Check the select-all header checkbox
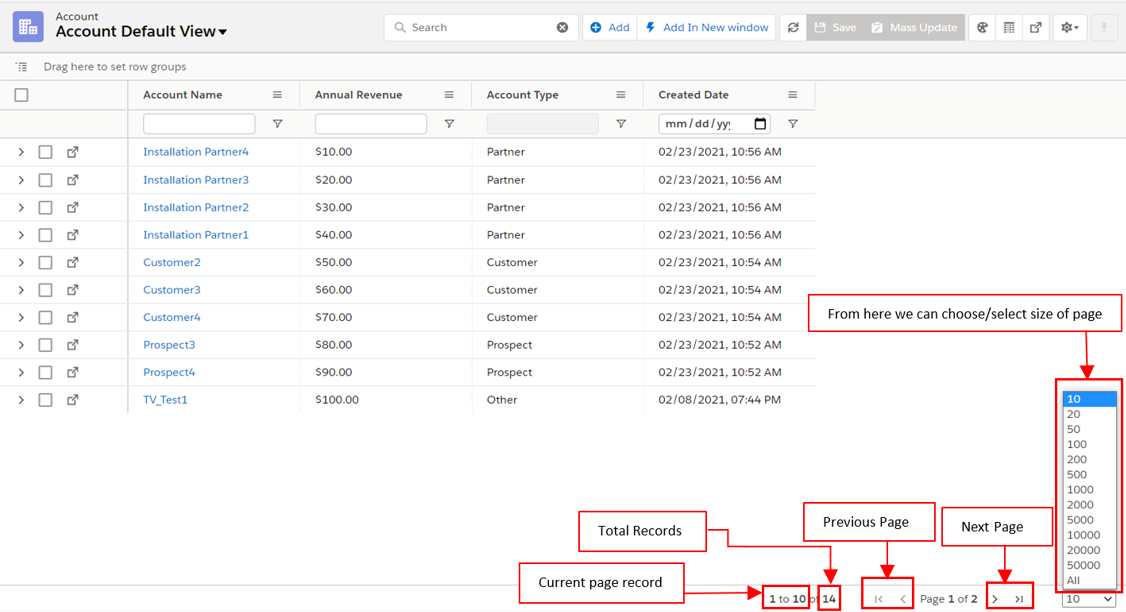Screen dimensions: 1126x612 22,95
